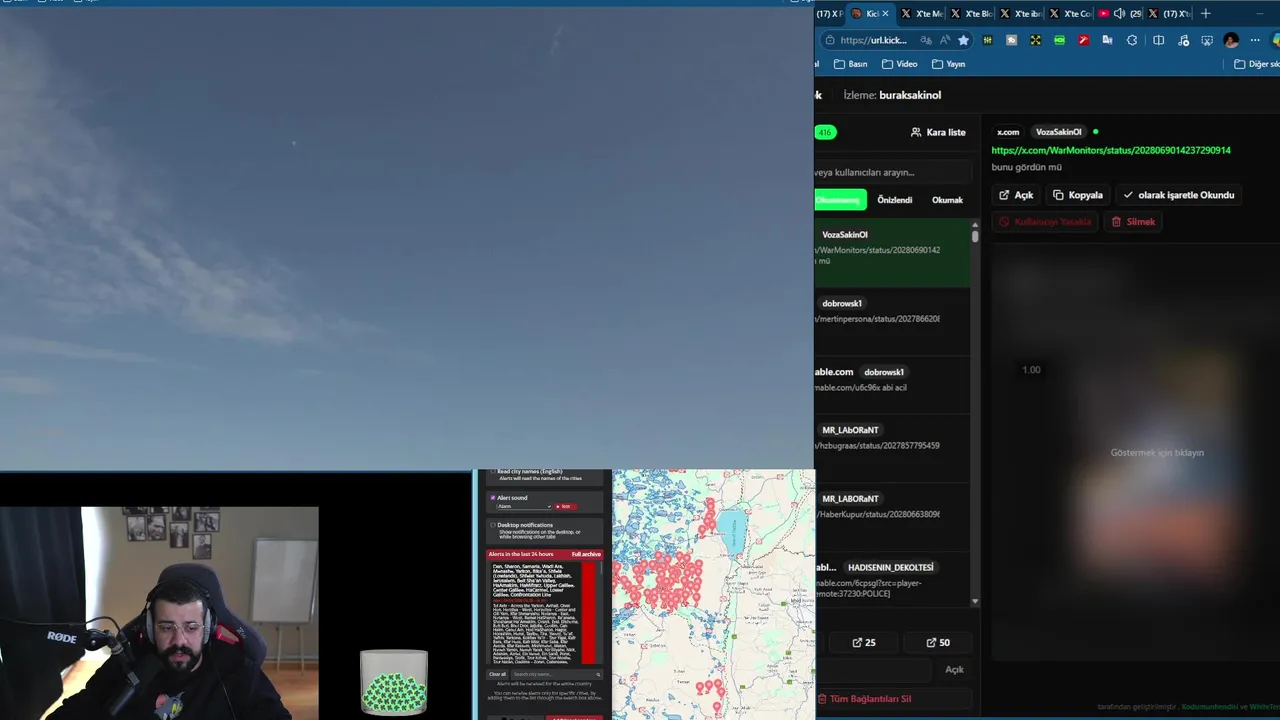
Task: Select the Okumak filter tab
Action: [x=947, y=200]
